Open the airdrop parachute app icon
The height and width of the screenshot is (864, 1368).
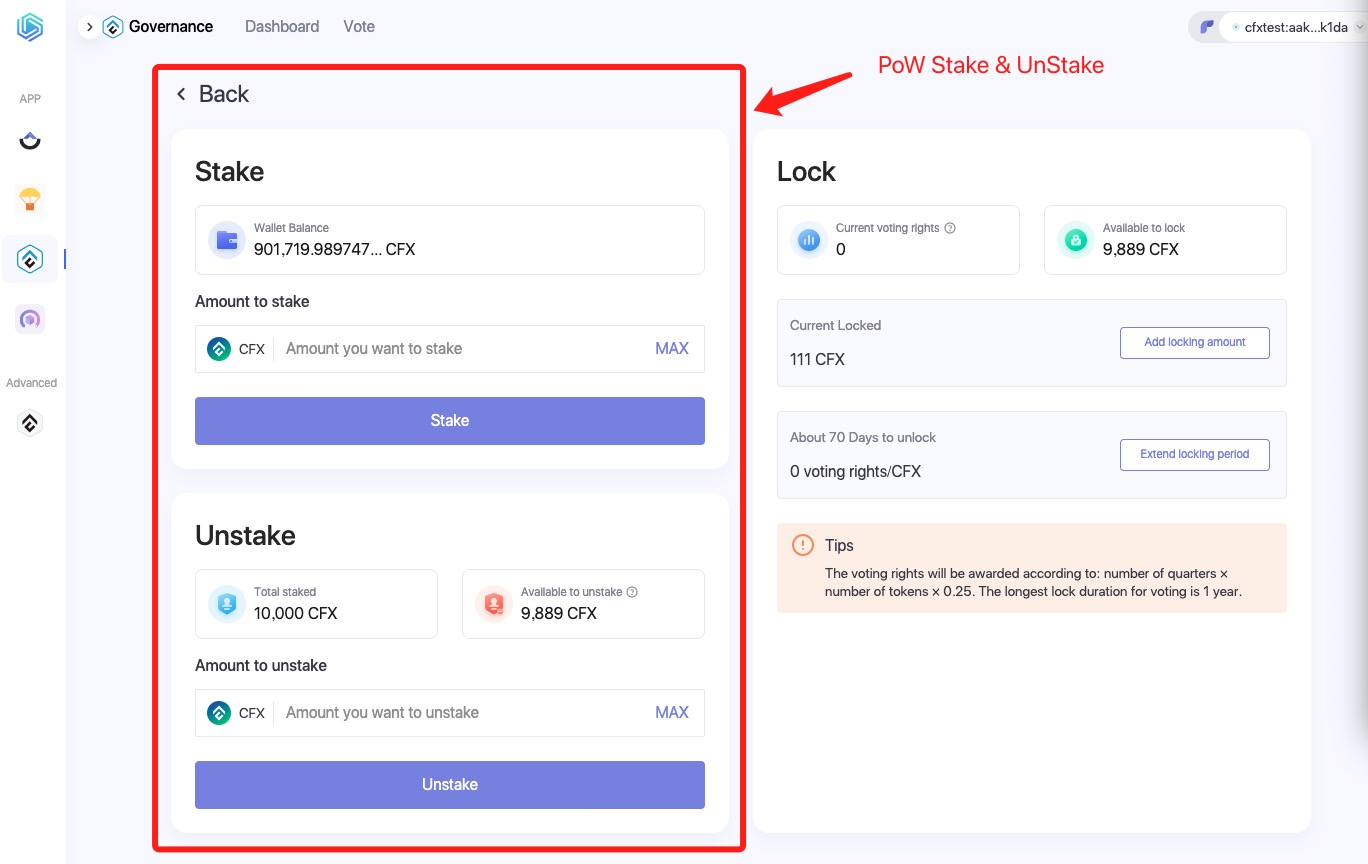pos(30,199)
